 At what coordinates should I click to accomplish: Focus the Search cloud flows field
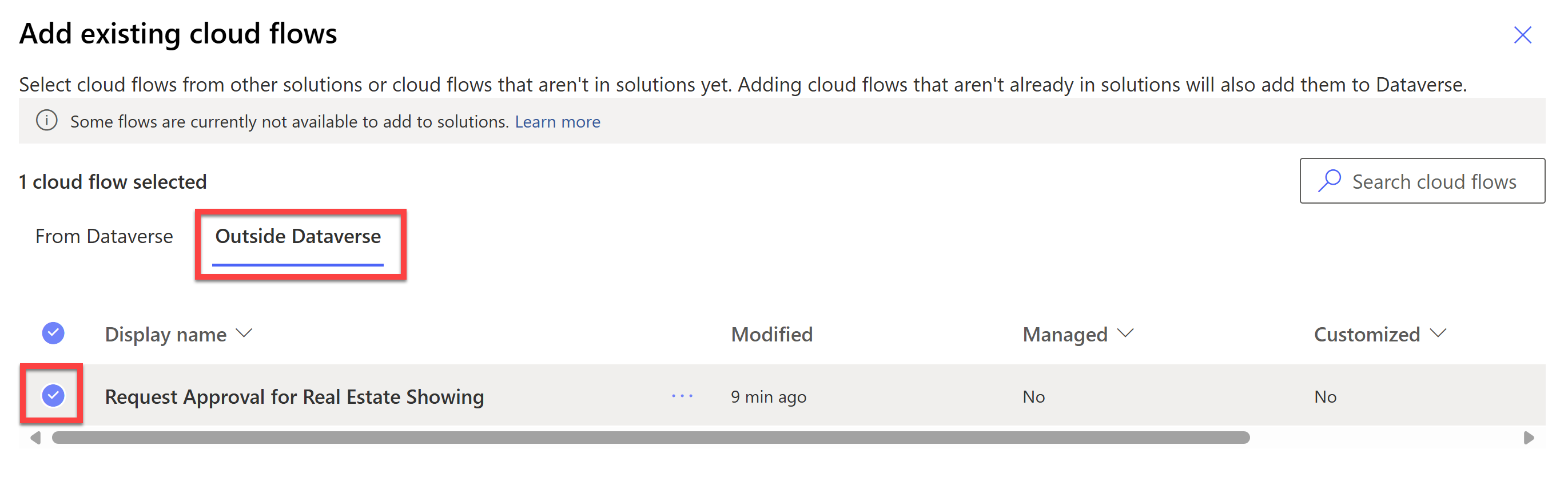coord(1434,181)
